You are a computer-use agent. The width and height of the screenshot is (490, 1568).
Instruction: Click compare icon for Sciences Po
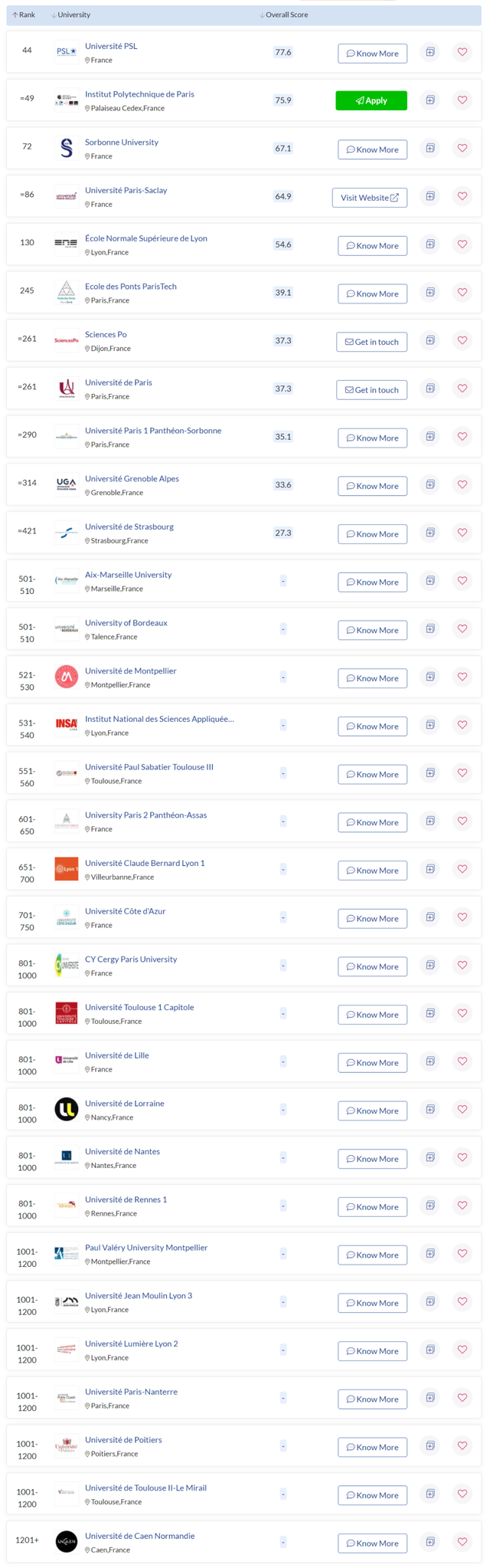click(x=430, y=340)
